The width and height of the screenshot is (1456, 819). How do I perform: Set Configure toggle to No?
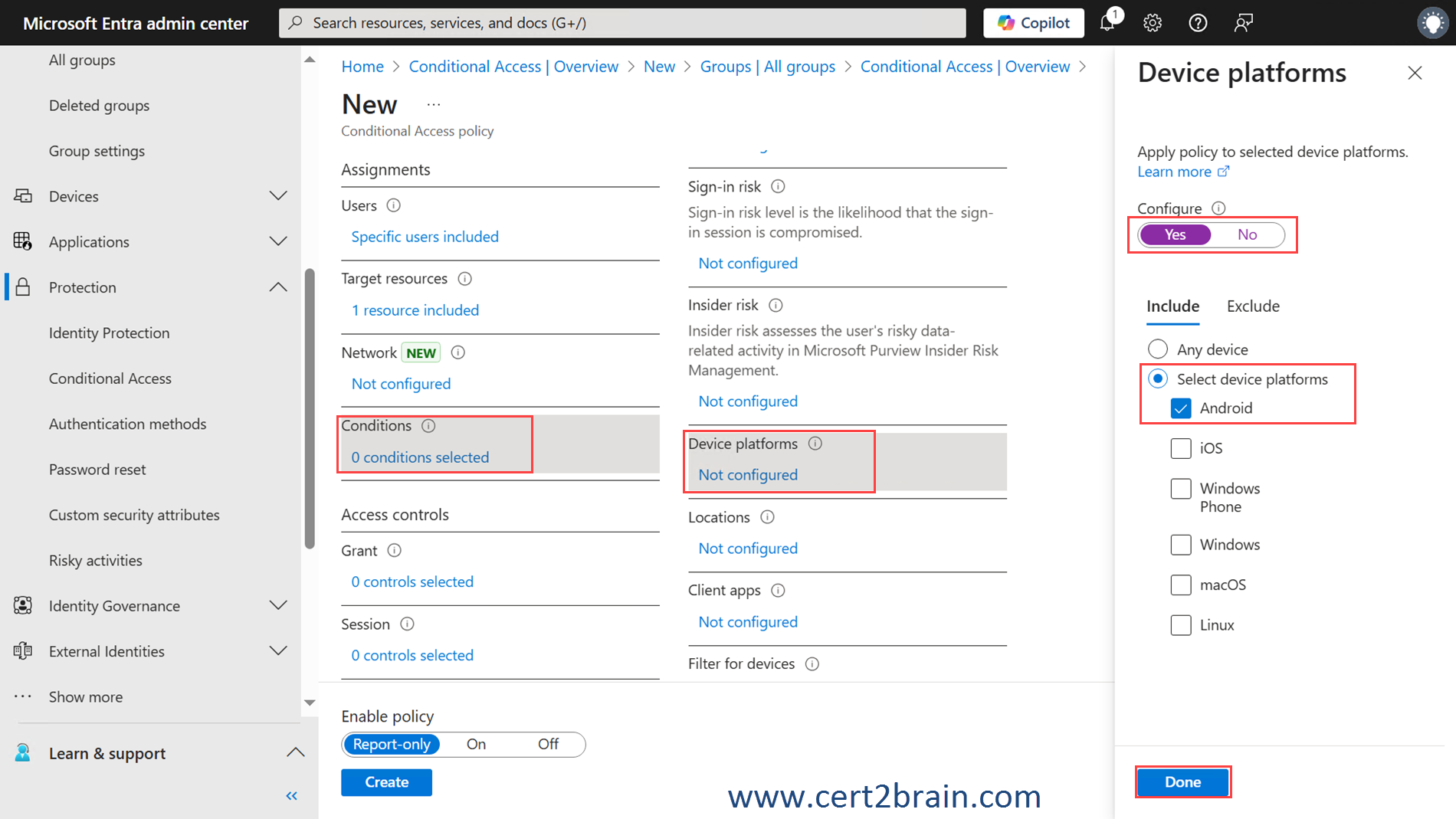[1247, 234]
